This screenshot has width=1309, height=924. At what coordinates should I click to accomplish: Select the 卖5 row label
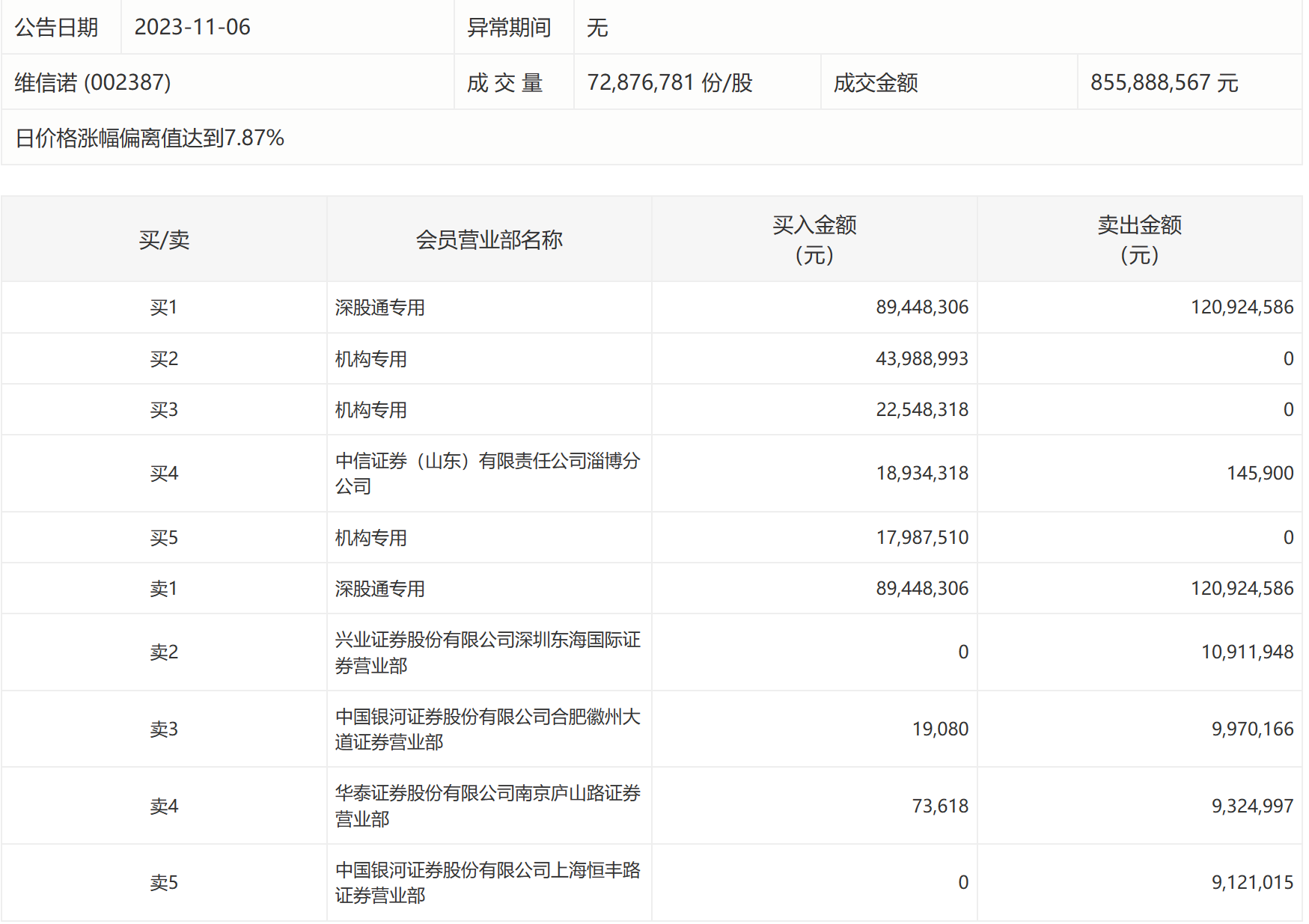164,883
